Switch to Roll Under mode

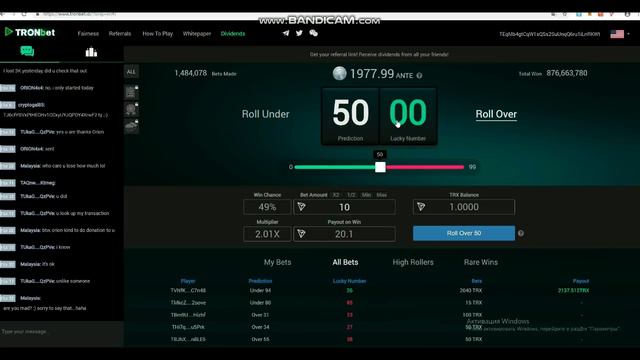(x=265, y=114)
